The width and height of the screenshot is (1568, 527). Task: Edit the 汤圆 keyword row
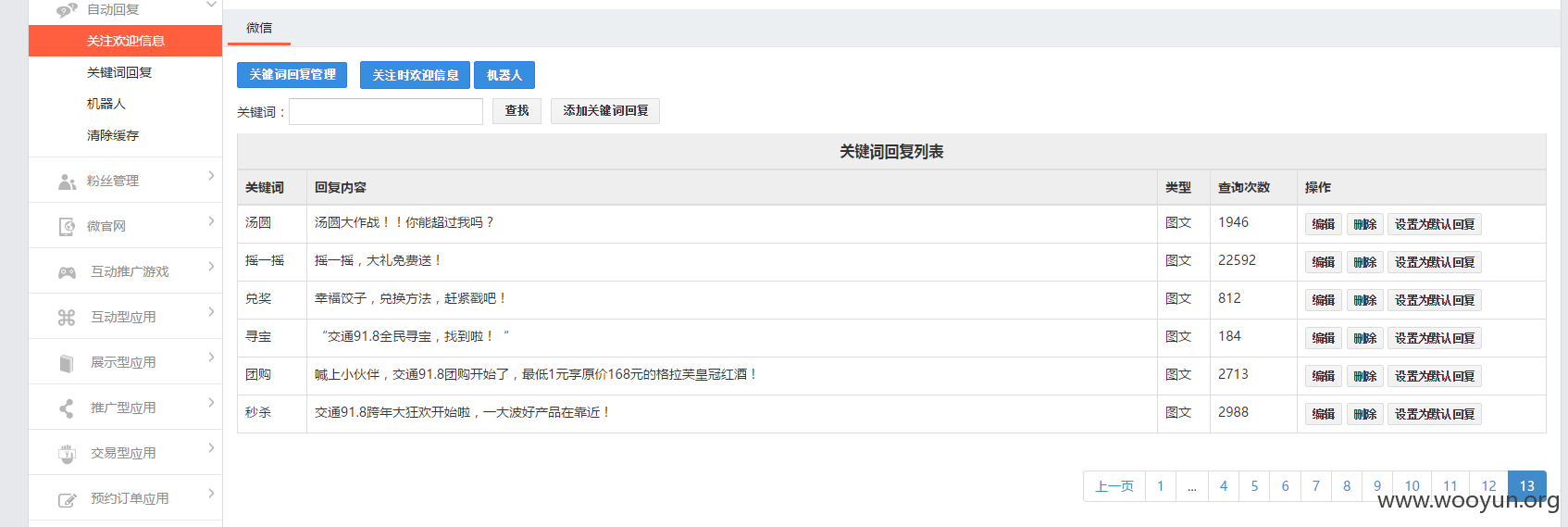(x=1324, y=224)
